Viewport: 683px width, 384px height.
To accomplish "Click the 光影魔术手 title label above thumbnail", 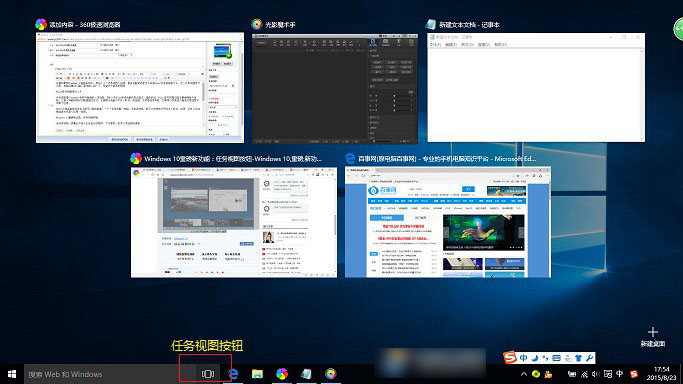I will (281, 25).
